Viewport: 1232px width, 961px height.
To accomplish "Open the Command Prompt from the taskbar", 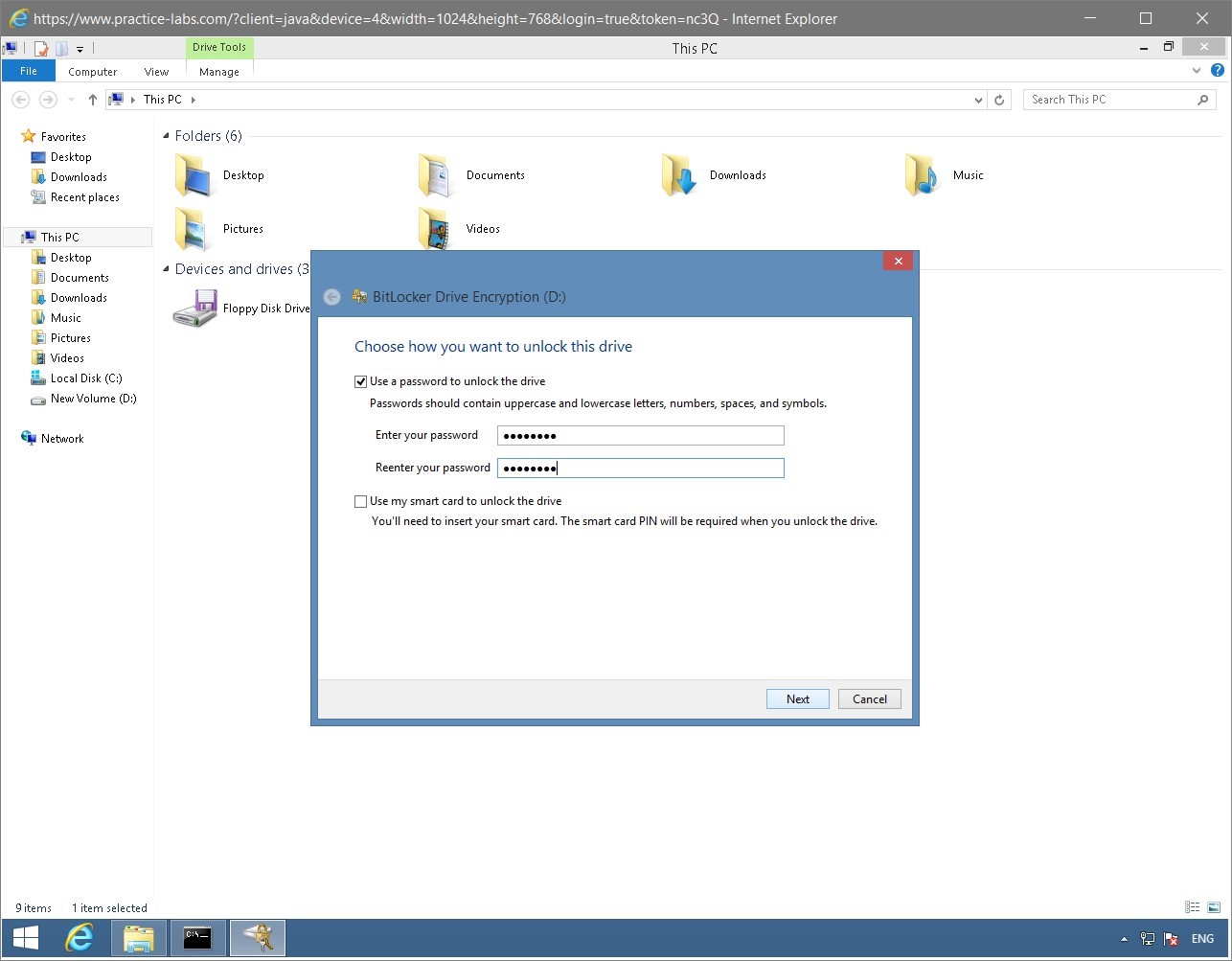I will [197, 938].
